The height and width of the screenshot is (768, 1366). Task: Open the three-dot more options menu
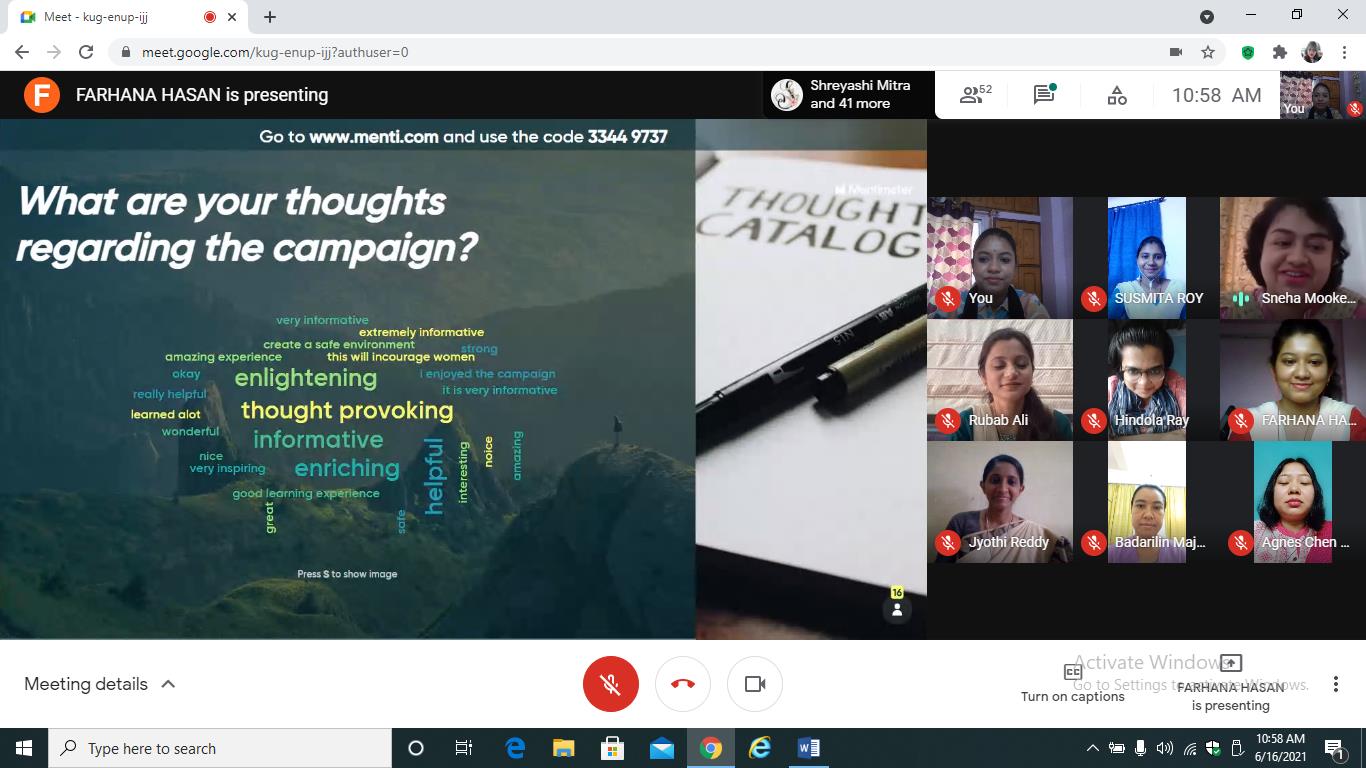1335,684
